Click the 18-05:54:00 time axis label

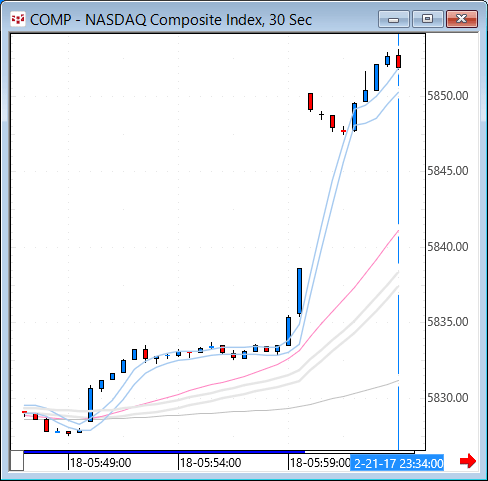[211, 463]
